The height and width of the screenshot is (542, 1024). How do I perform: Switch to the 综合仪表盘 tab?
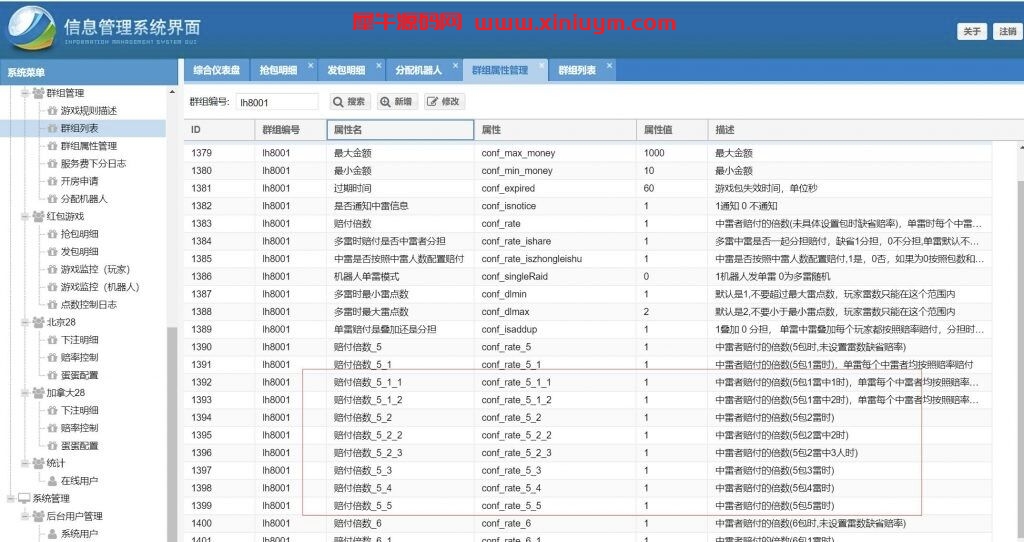pyautogui.click(x=216, y=70)
